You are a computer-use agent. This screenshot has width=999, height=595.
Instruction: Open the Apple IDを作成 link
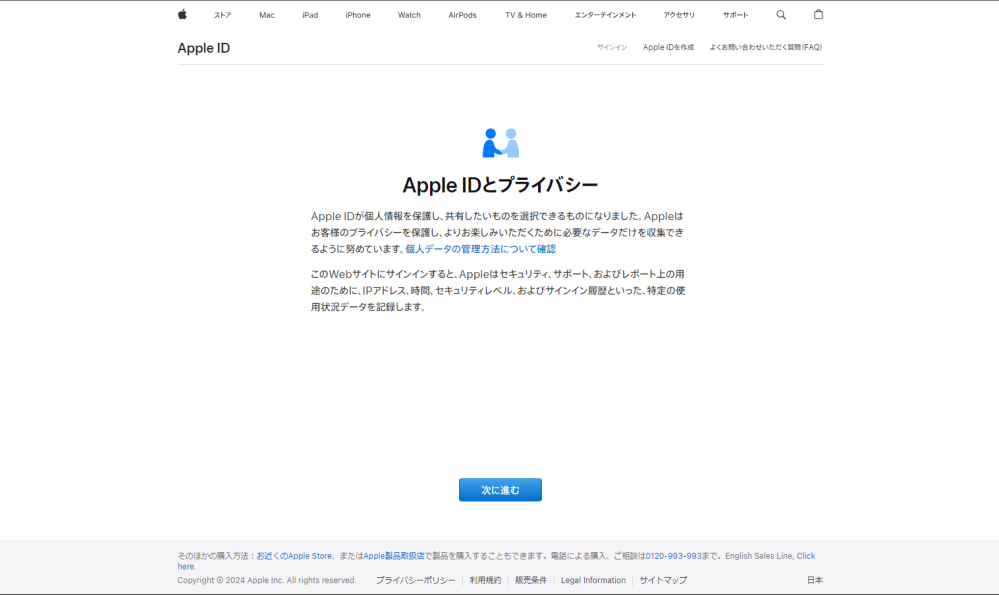pos(668,47)
